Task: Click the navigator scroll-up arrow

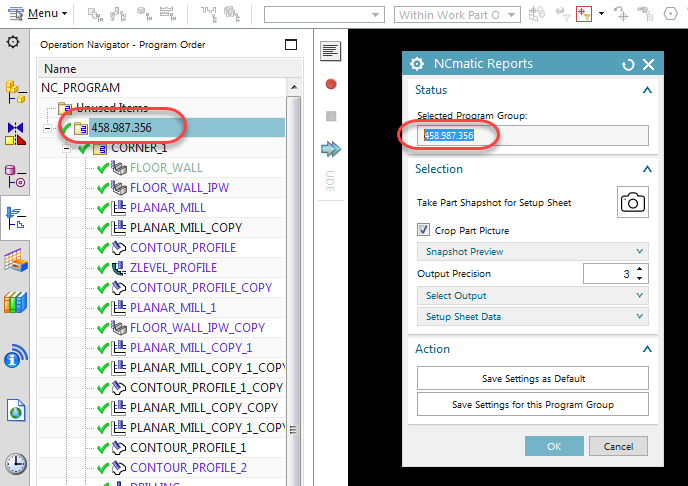Action: (294, 87)
